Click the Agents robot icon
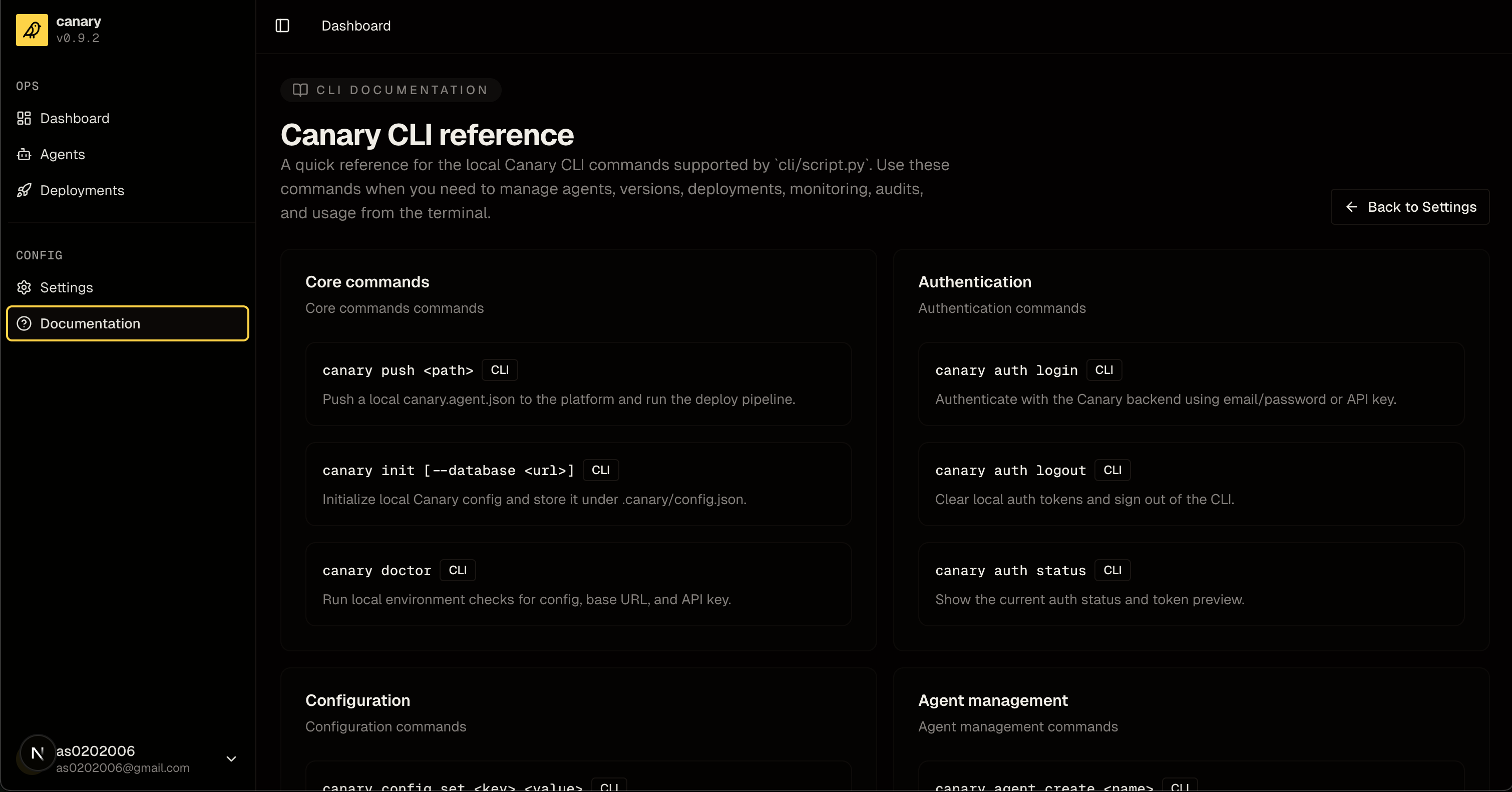This screenshot has width=1512, height=792. [x=24, y=154]
